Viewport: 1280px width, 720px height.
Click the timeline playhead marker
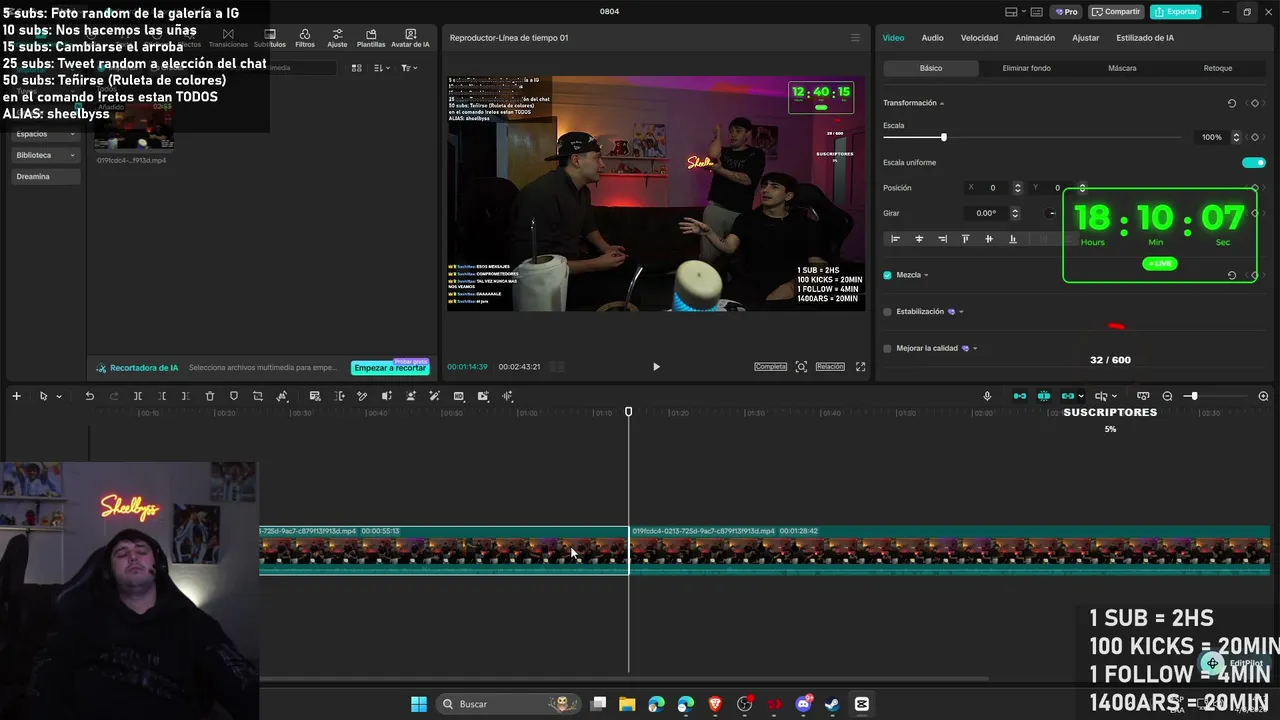628,411
